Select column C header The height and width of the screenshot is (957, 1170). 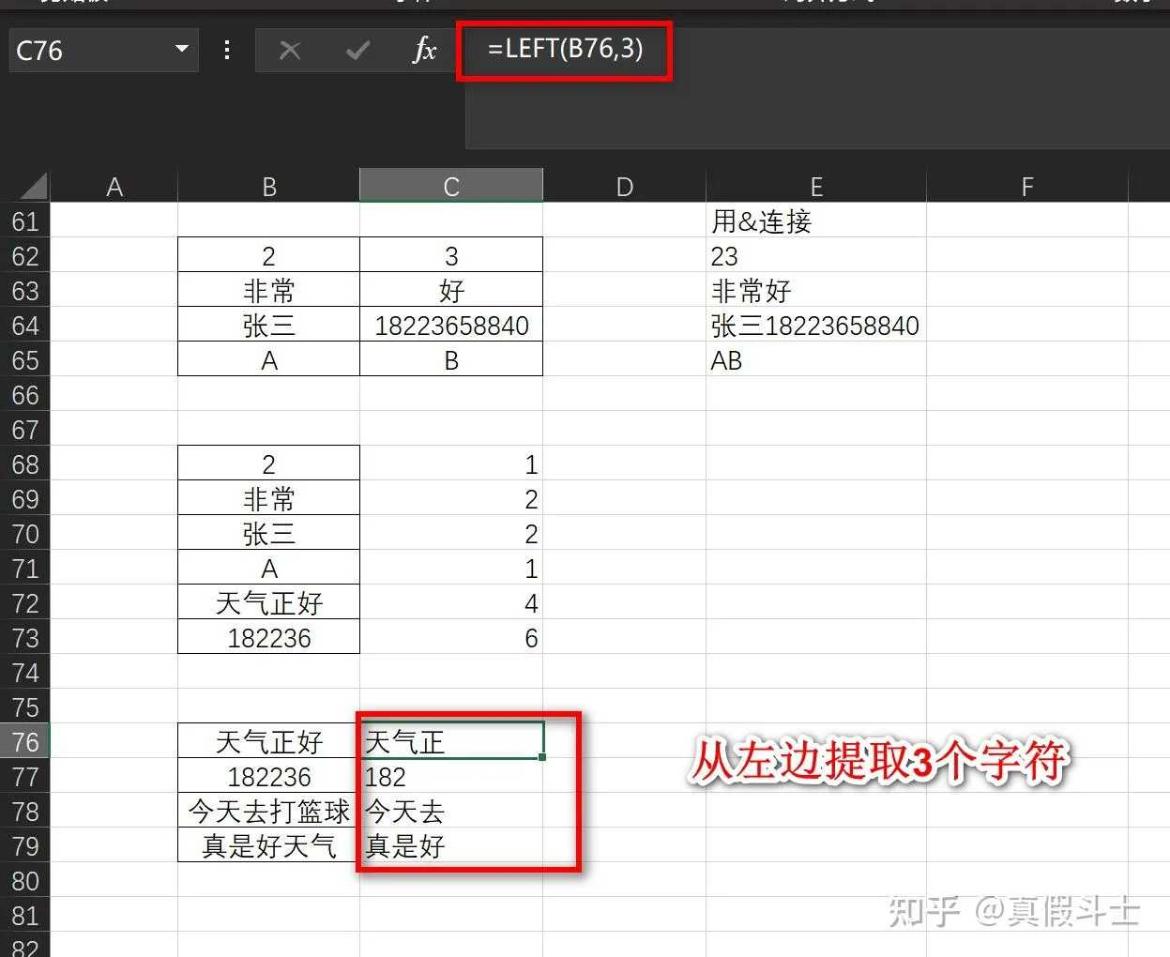(451, 186)
